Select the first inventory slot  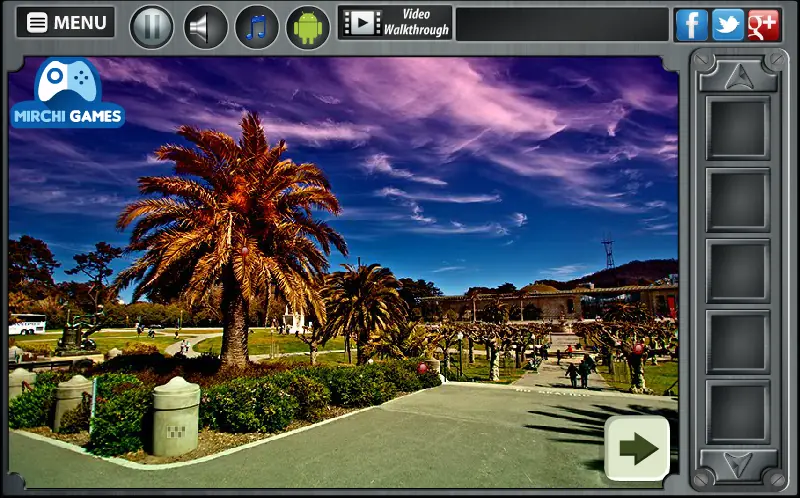(738, 128)
